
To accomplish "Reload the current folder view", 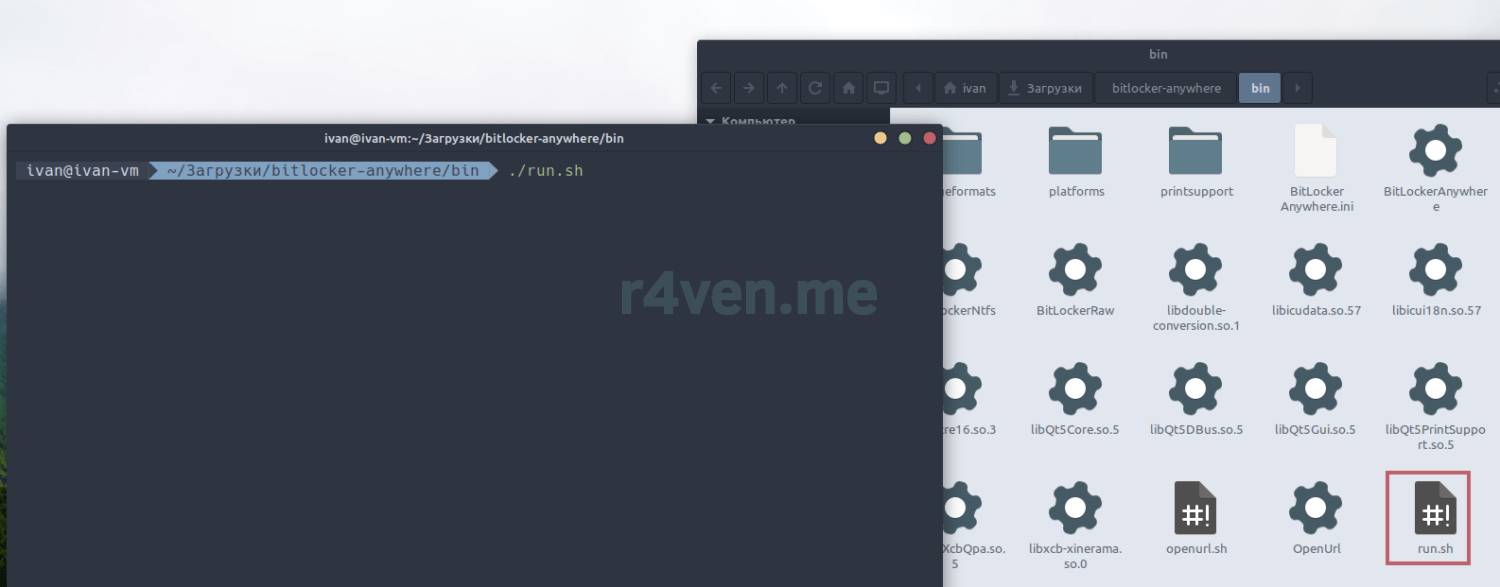I will (815, 88).
